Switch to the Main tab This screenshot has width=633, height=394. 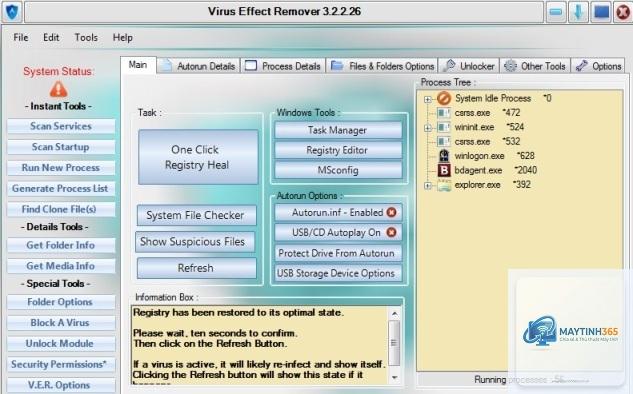click(x=138, y=65)
